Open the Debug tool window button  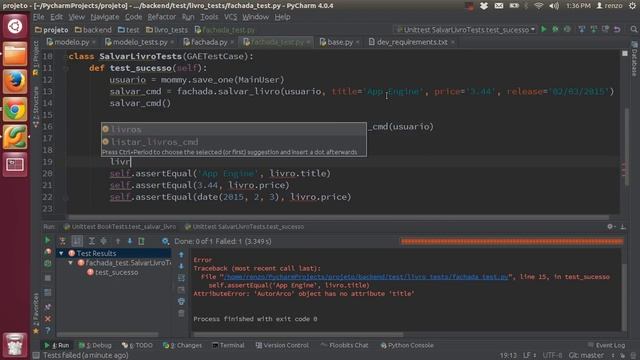tap(95, 345)
